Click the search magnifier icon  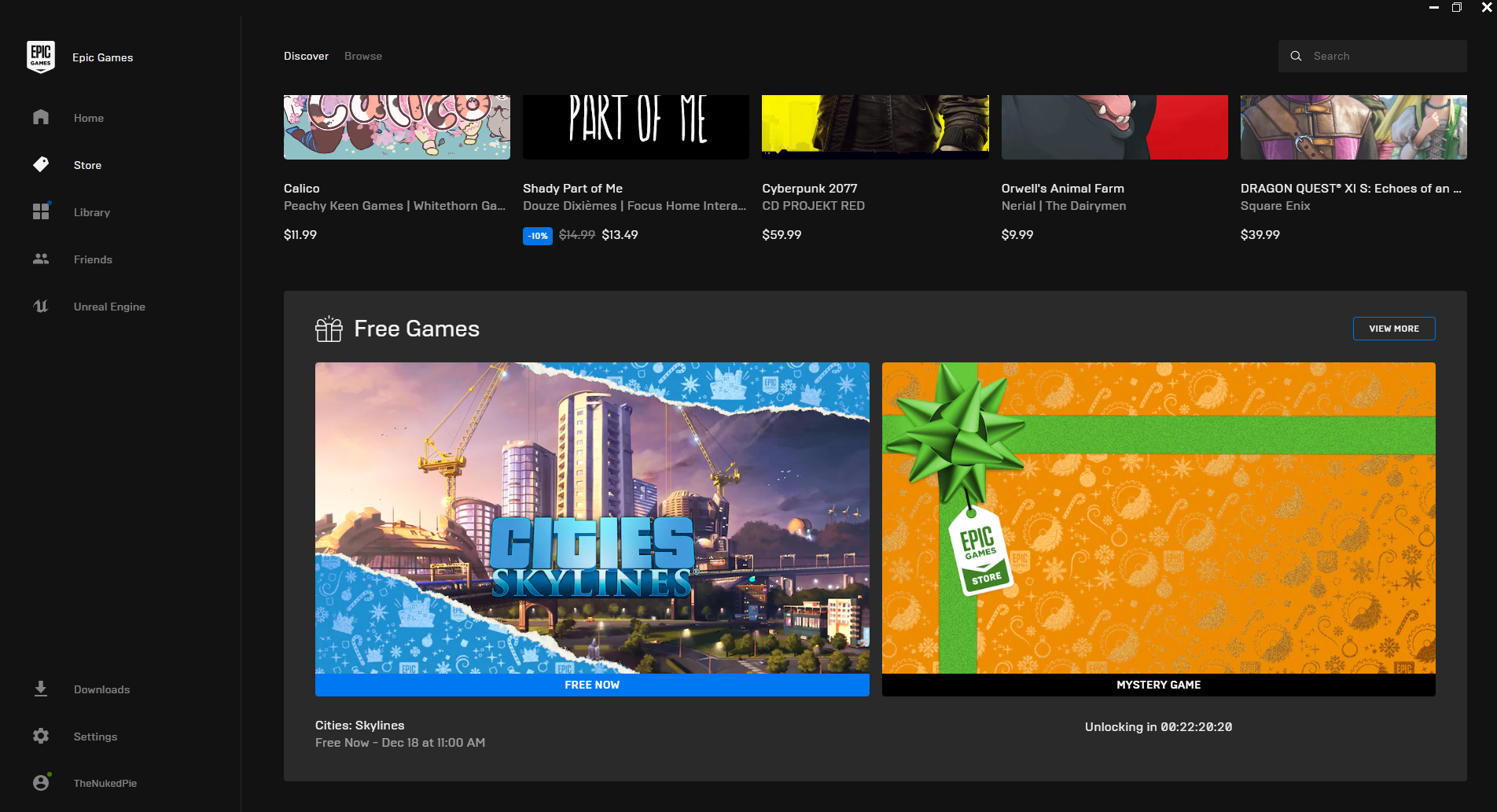pyautogui.click(x=1296, y=57)
